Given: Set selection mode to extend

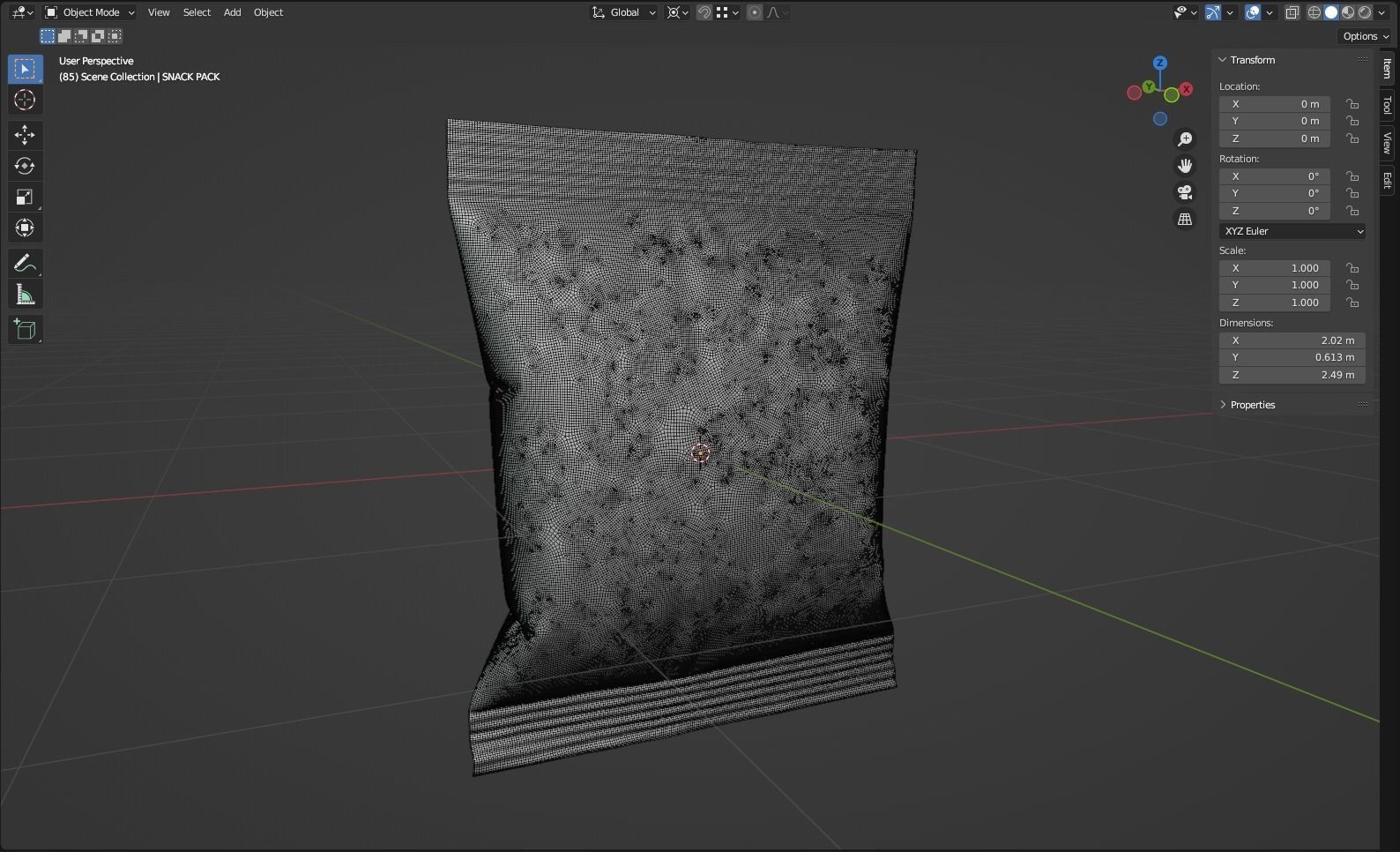Looking at the screenshot, I should 64,36.
